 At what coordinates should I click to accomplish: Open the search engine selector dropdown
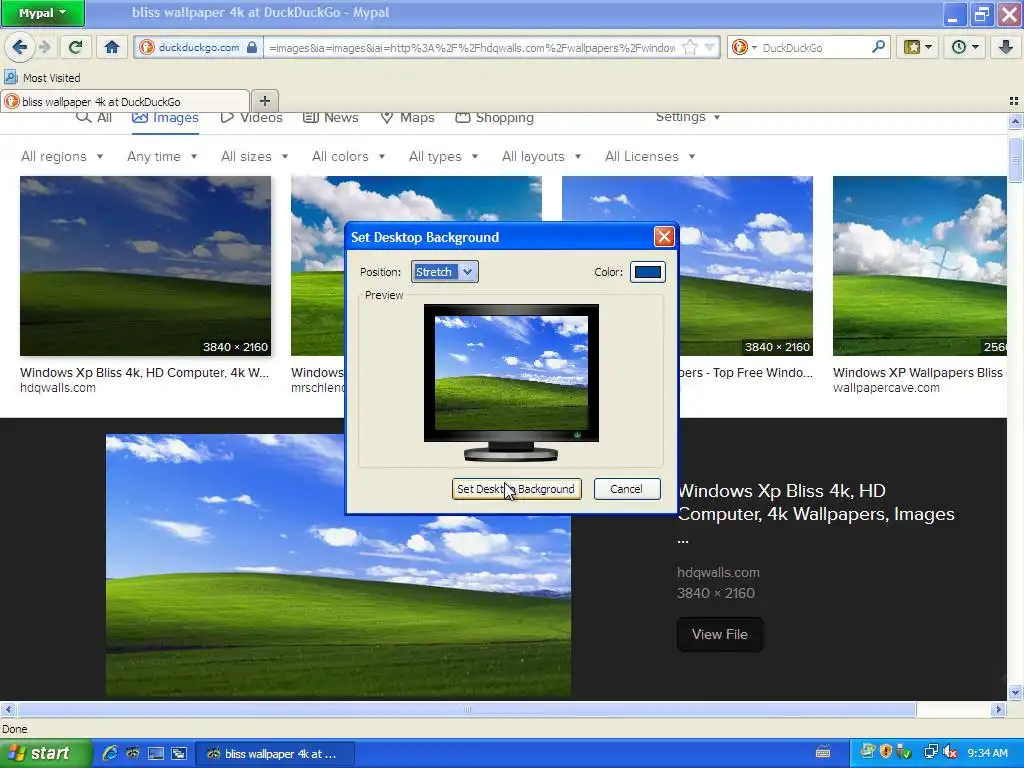tap(744, 47)
